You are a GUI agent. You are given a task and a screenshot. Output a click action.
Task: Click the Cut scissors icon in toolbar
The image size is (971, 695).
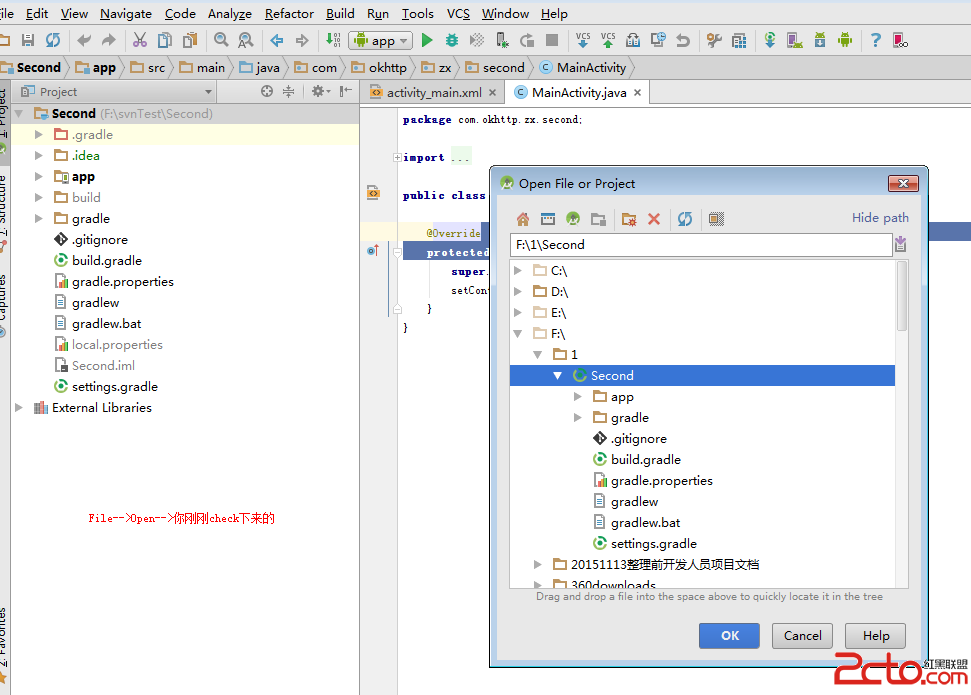[140, 41]
